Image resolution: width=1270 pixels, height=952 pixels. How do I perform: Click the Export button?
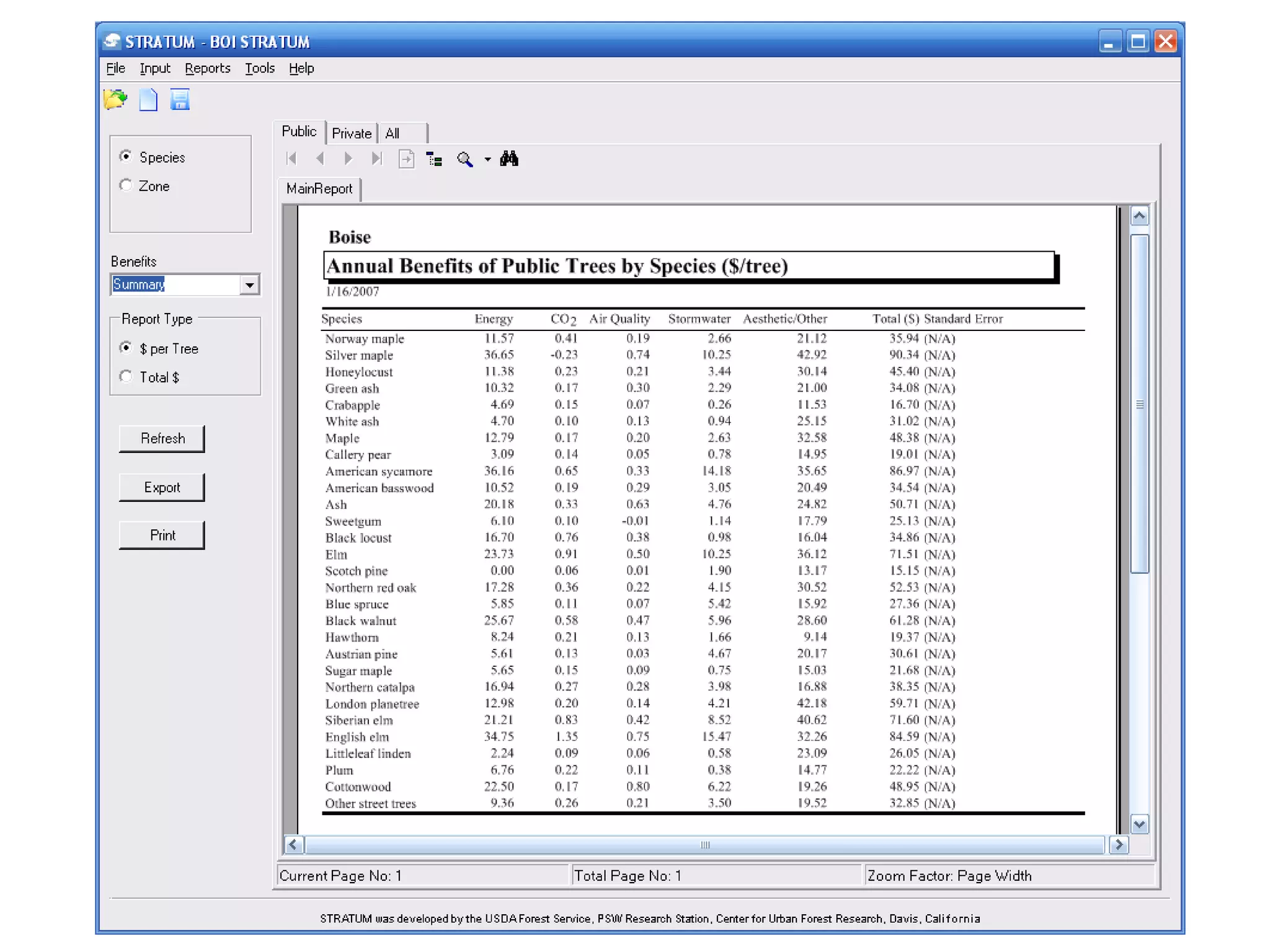(162, 487)
